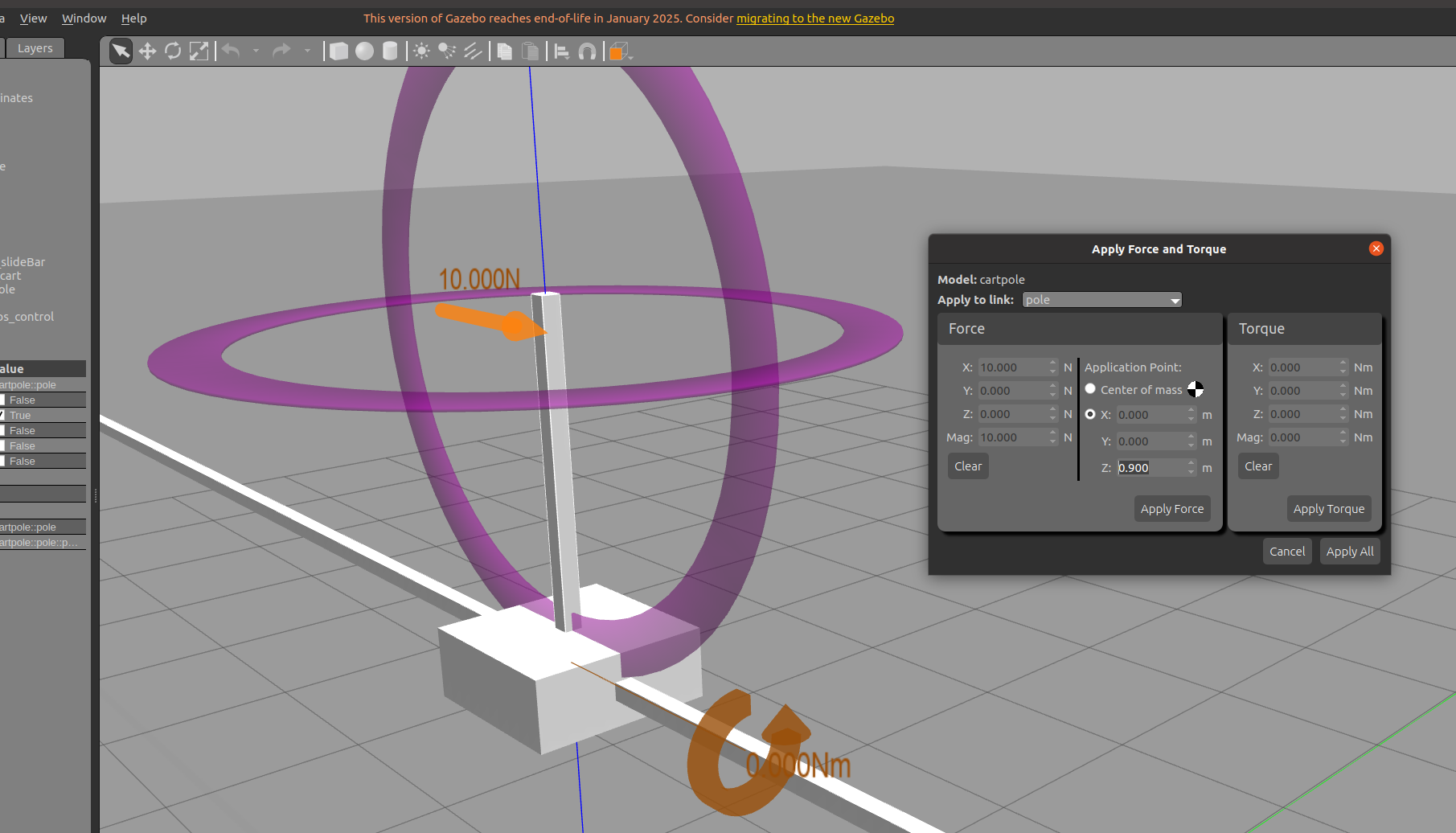Insert a cylinder shape from toolbar
The width and height of the screenshot is (1456, 833).
point(390,51)
